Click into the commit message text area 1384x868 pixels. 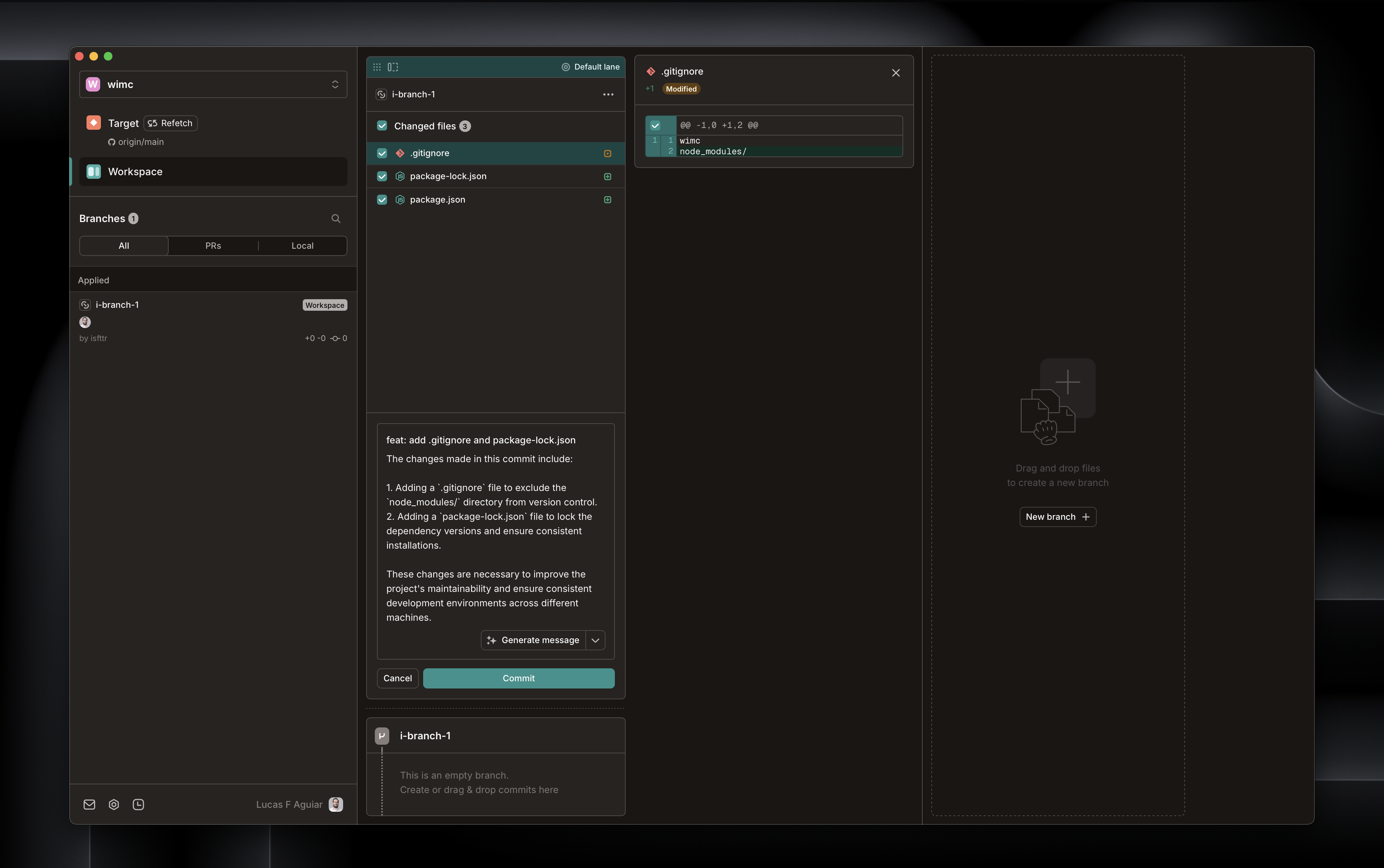(496, 538)
